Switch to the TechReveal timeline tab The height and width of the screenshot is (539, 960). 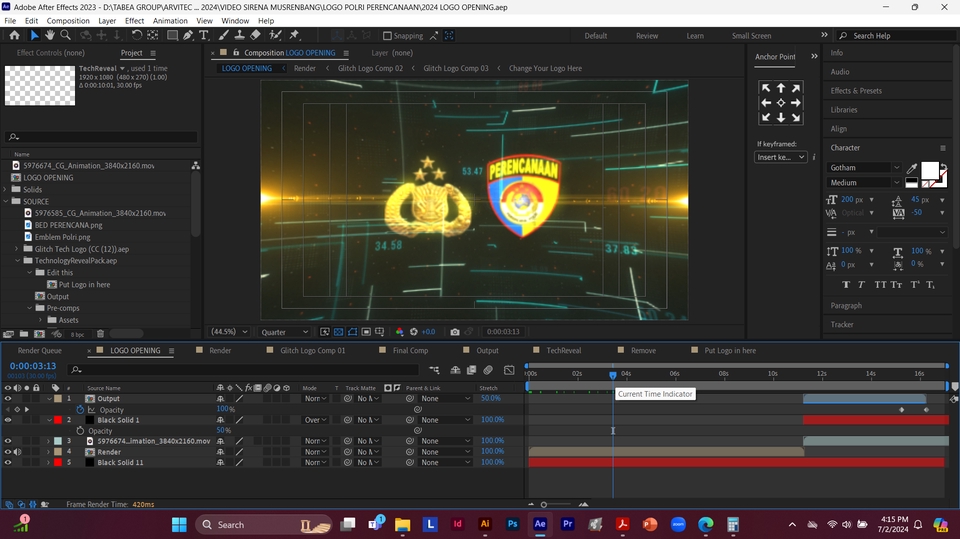pos(564,351)
